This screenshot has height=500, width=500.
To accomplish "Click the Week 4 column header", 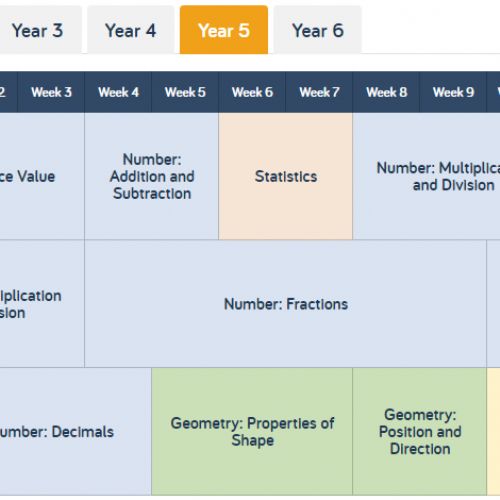I will click(118, 92).
